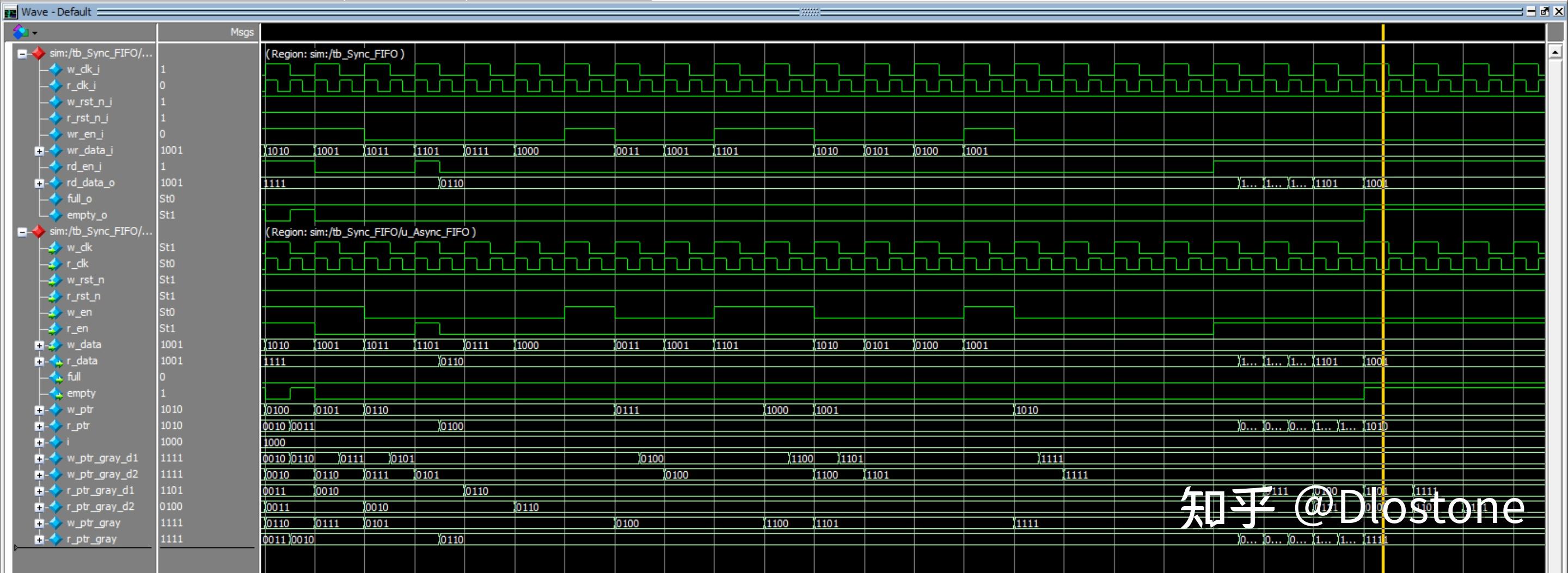This screenshot has width=1568, height=573.
Task: Collapse the first sim:/tb_Sync_FIFO group
Action: click(x=22, y=53)
